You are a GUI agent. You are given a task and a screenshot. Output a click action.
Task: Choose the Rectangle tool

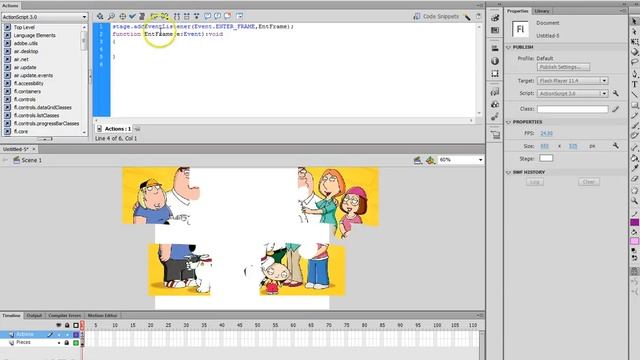click(634, 105)
